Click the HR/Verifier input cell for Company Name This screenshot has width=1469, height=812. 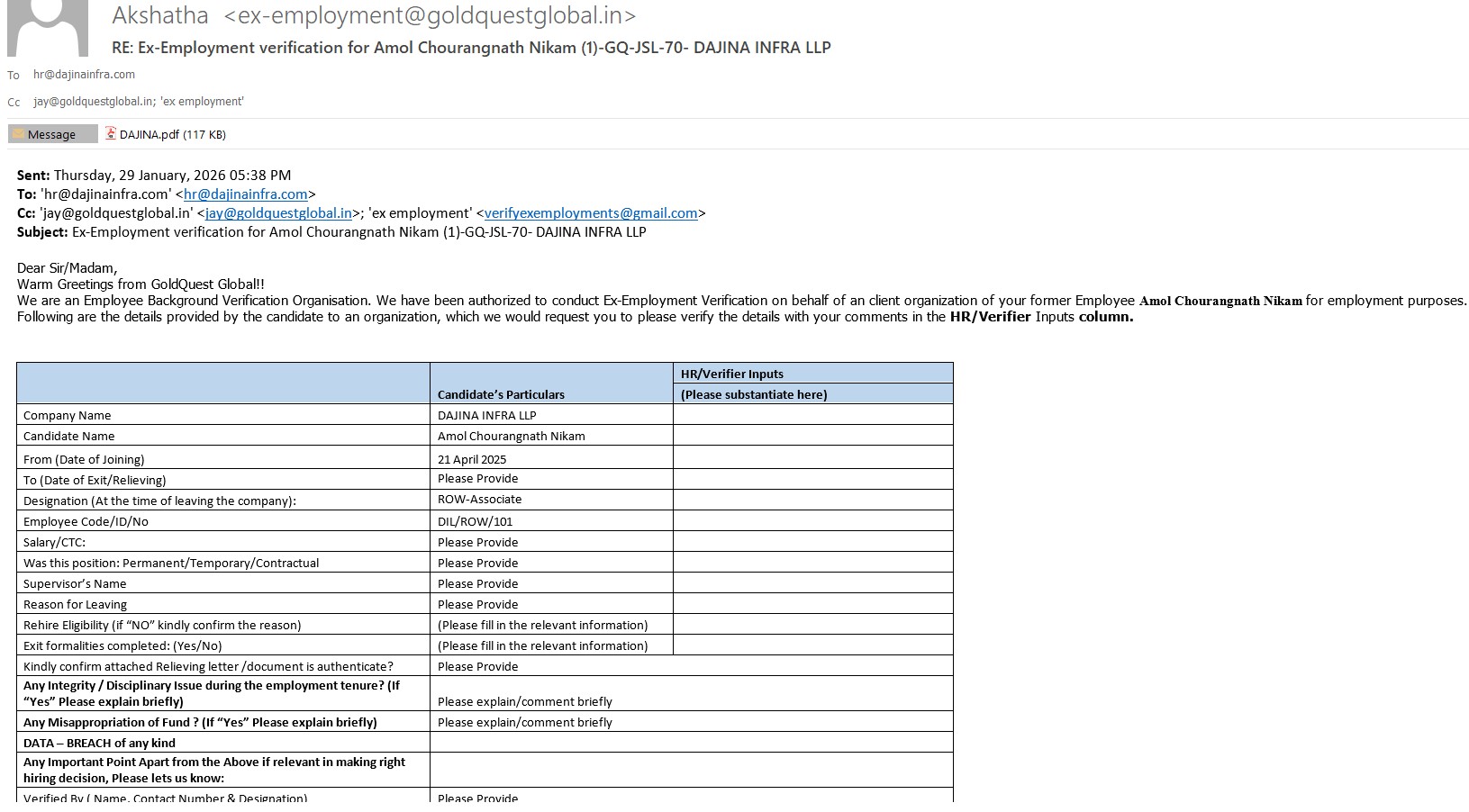[812, 415]
